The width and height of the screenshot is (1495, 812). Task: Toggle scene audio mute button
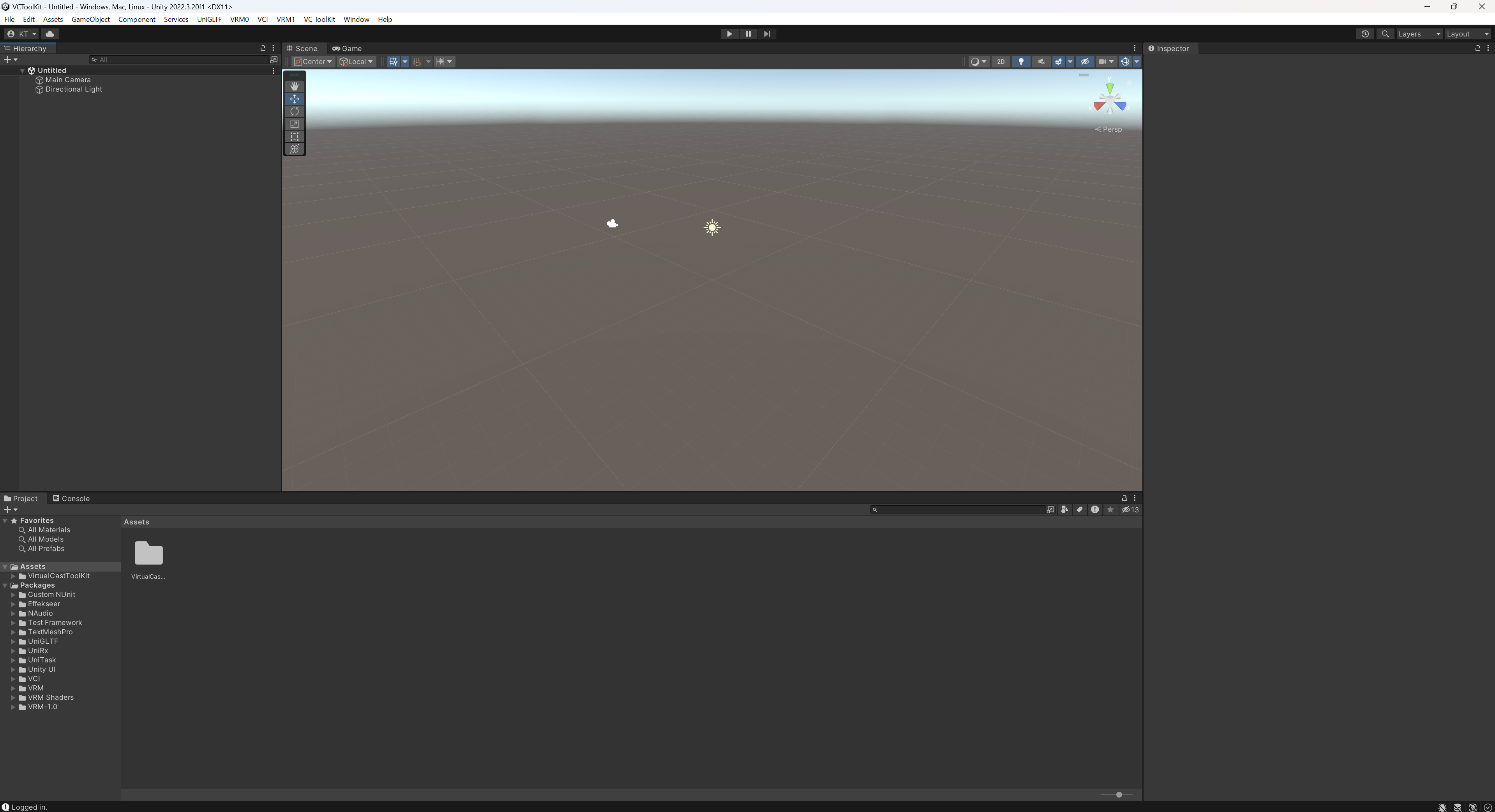(1041, 62)
